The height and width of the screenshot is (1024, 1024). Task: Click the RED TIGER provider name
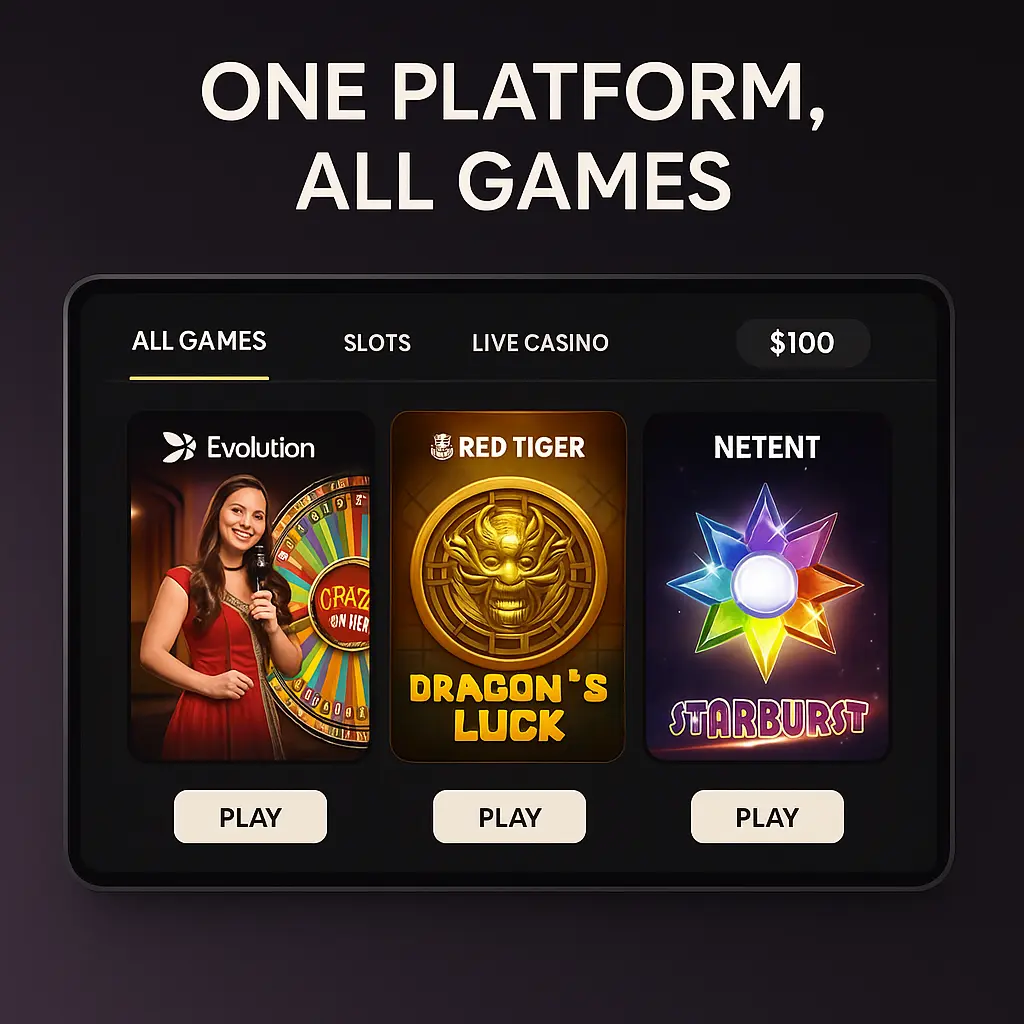(522, 447)
